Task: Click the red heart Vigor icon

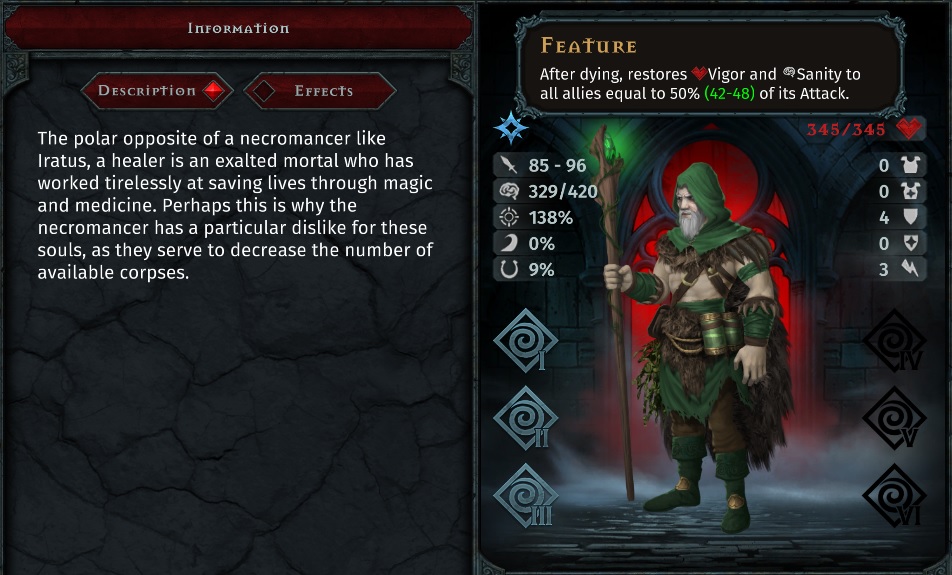Action: pos(908,128)
